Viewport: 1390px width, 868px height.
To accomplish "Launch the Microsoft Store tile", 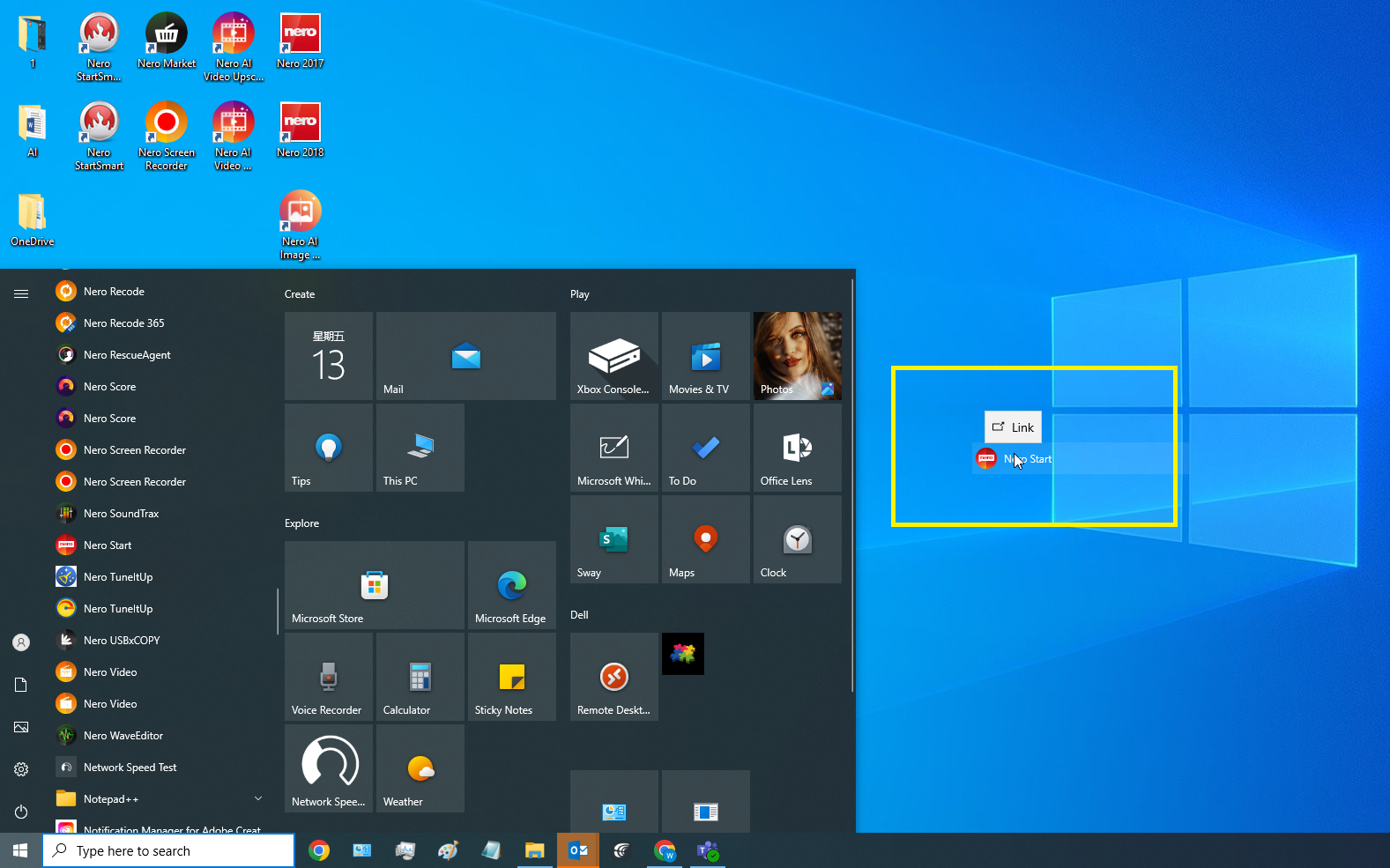I will pos(375,585).
